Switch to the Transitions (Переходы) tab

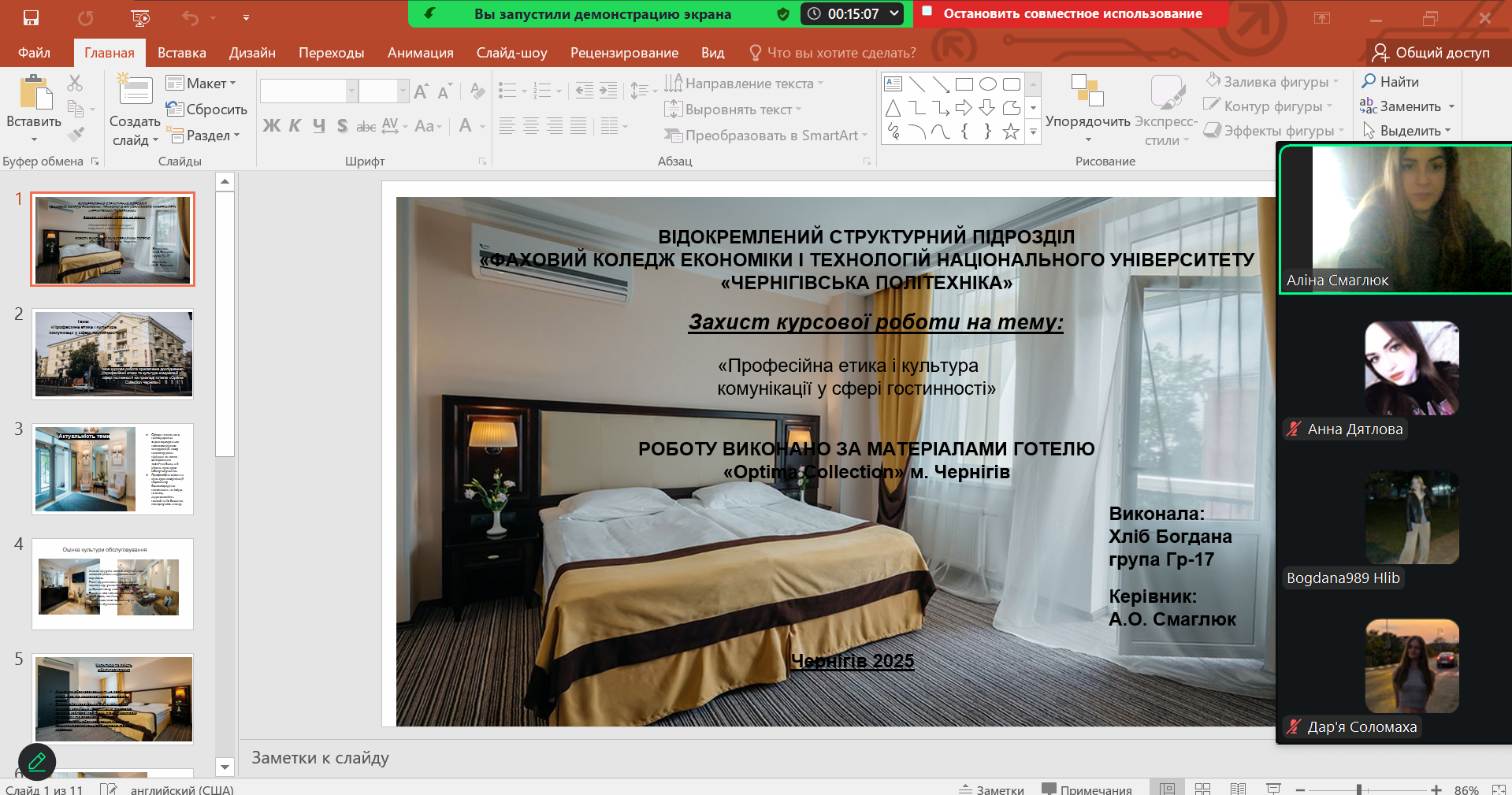click(x=331, y=53)
